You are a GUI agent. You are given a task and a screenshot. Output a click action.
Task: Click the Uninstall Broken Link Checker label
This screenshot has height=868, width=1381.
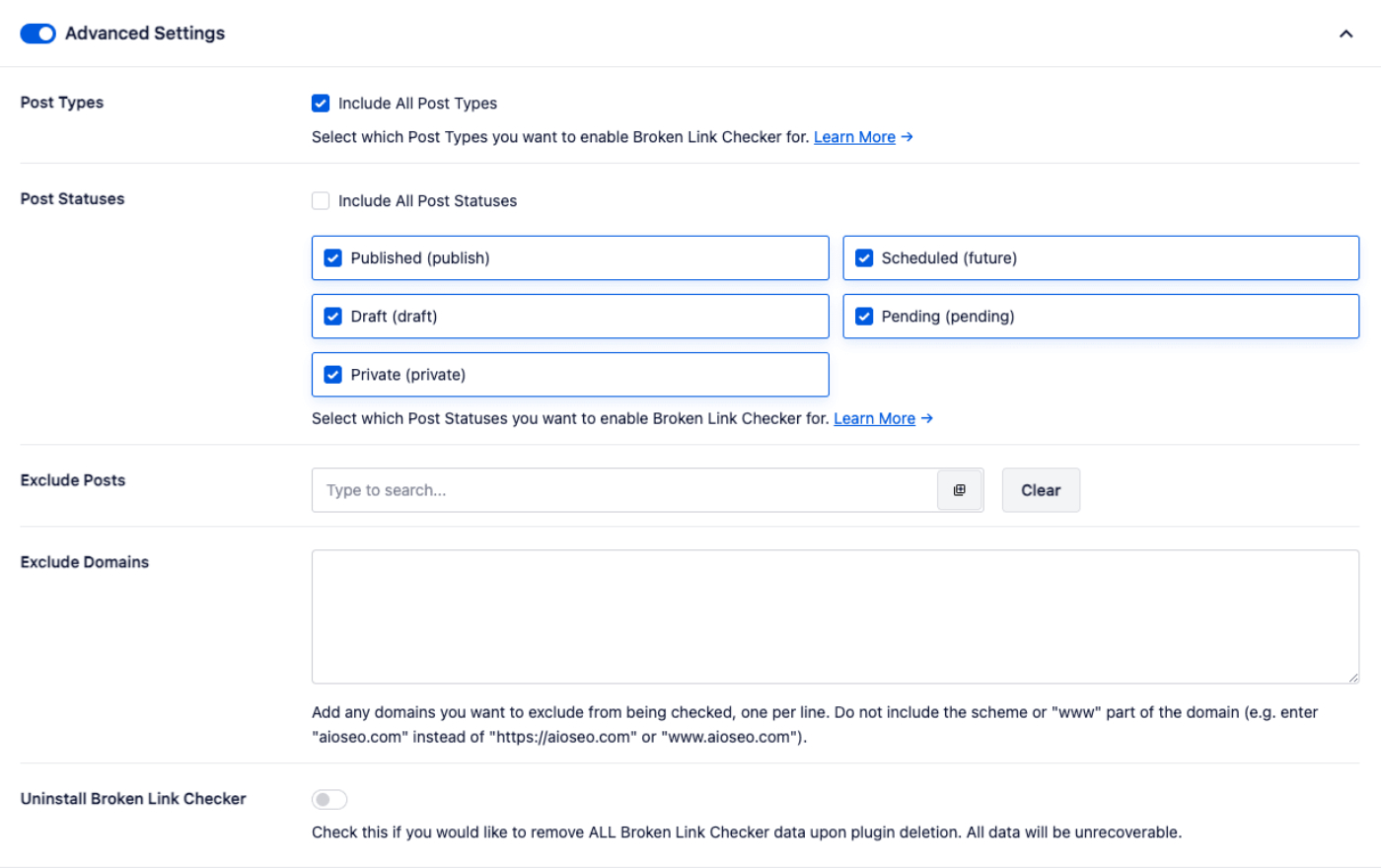click(133, 799)
